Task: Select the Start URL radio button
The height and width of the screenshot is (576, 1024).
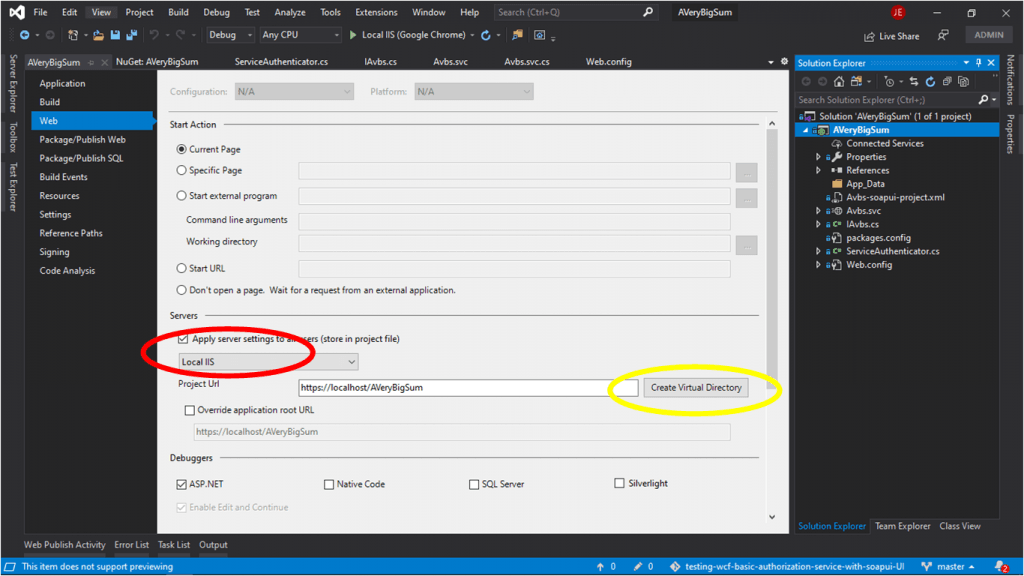Action: coord(182,268)
